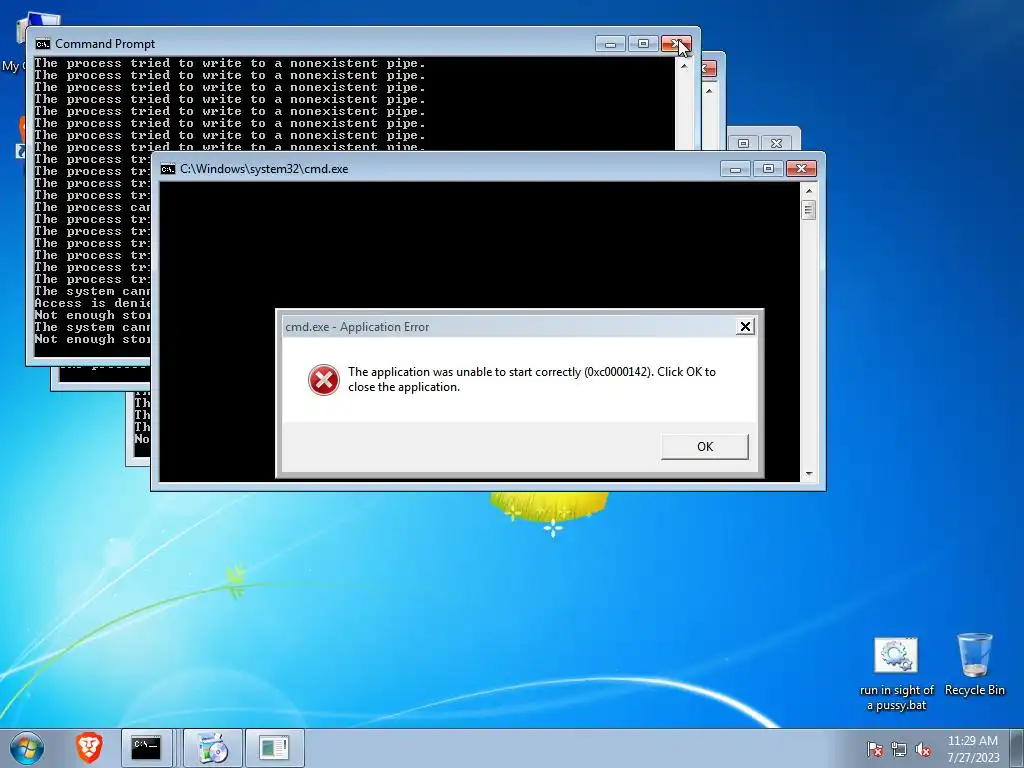
Task: Minimize the Command Prompt window
Action: tap(611, 44)
